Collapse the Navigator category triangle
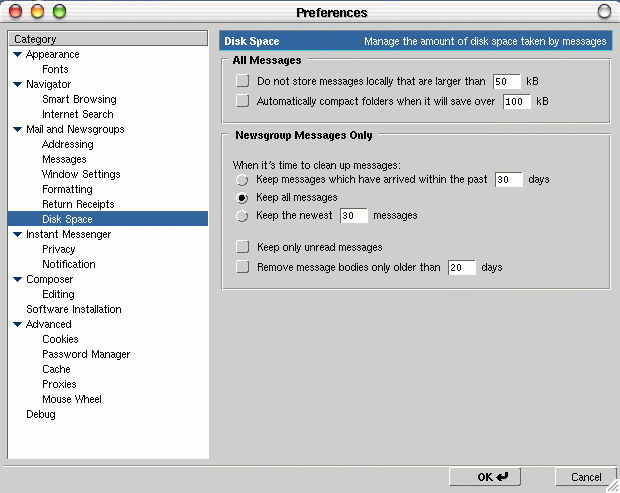 tap(17, 85)
